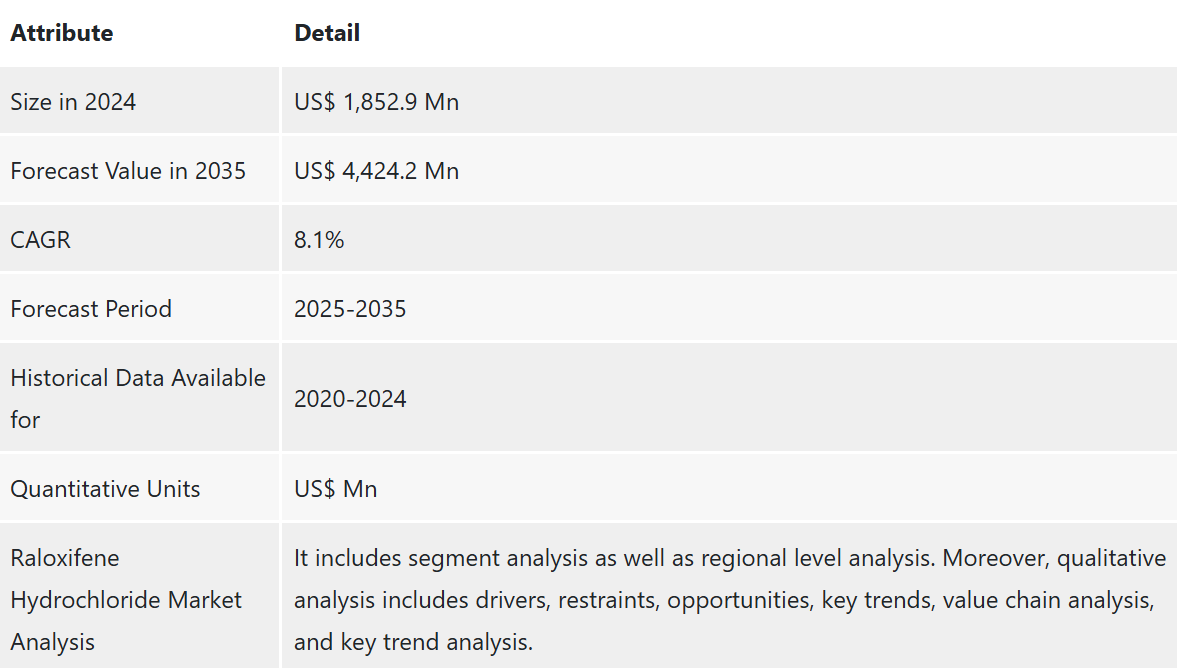Viewport: 1177px width, 668px height.
Task: Click the US$ 4,424.2 Mn value
Action: coord(376,171)
